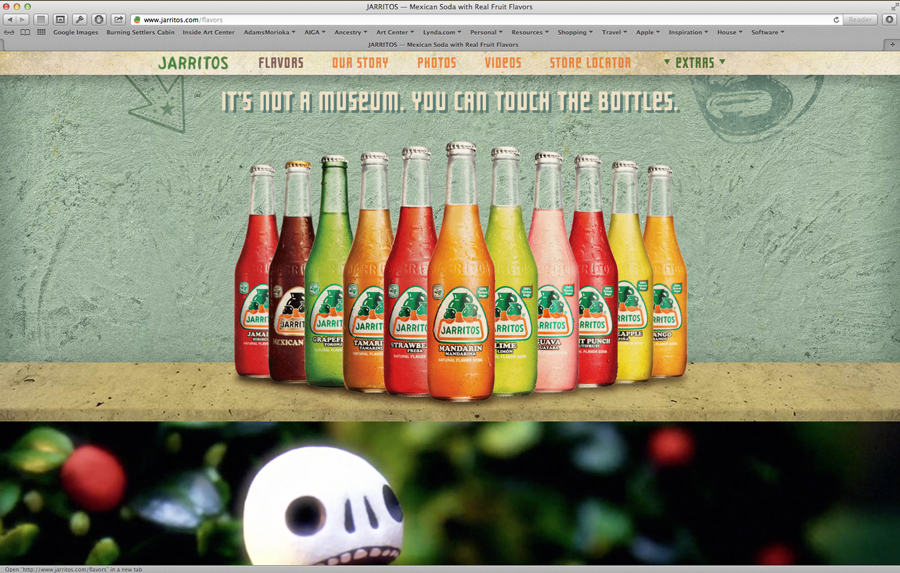Reload the page with the refresh icon
The height and width of the screenshot is (573, 900).
point(836,20)
